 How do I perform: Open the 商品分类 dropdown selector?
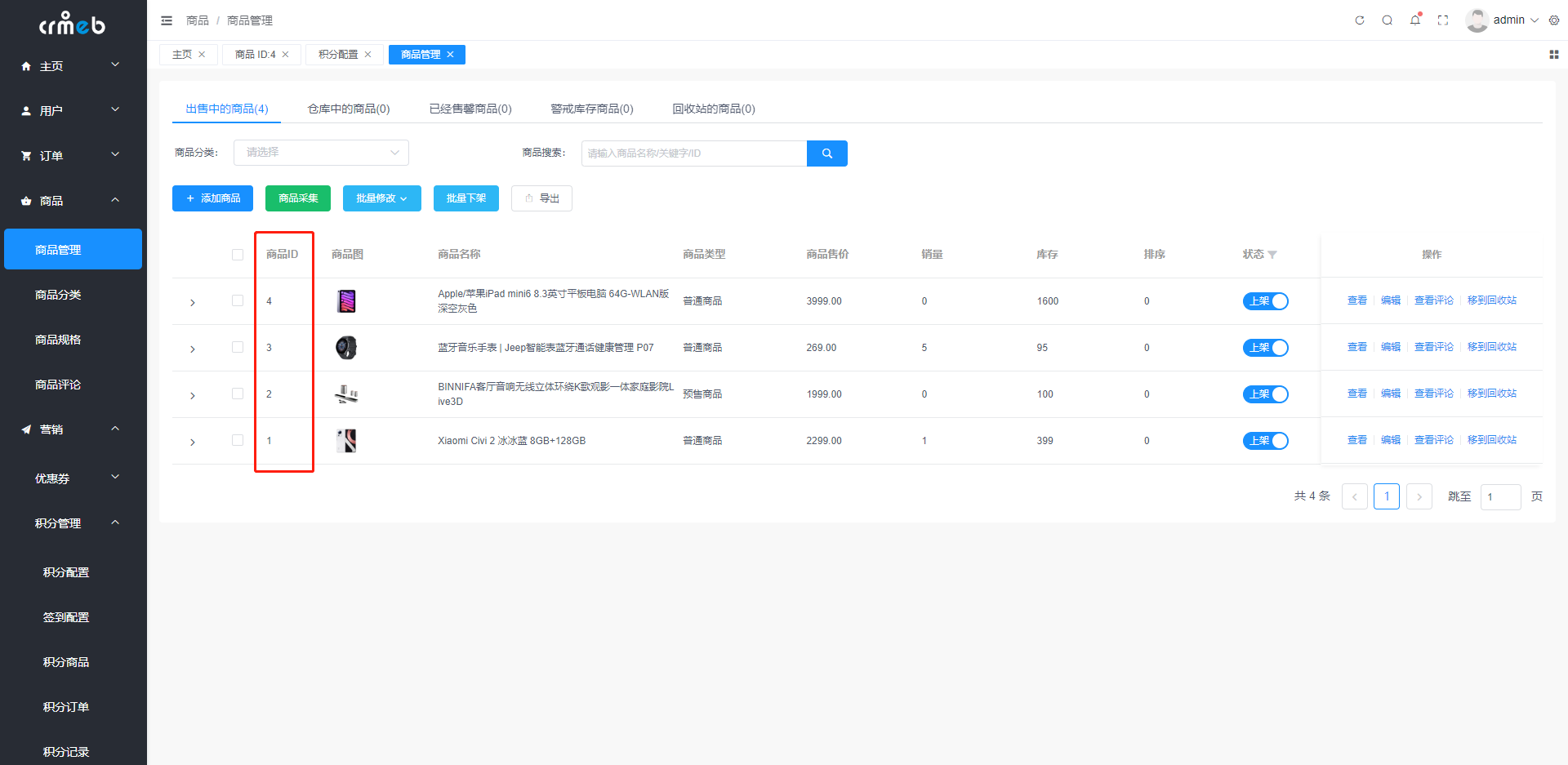(x=321, y=153)
